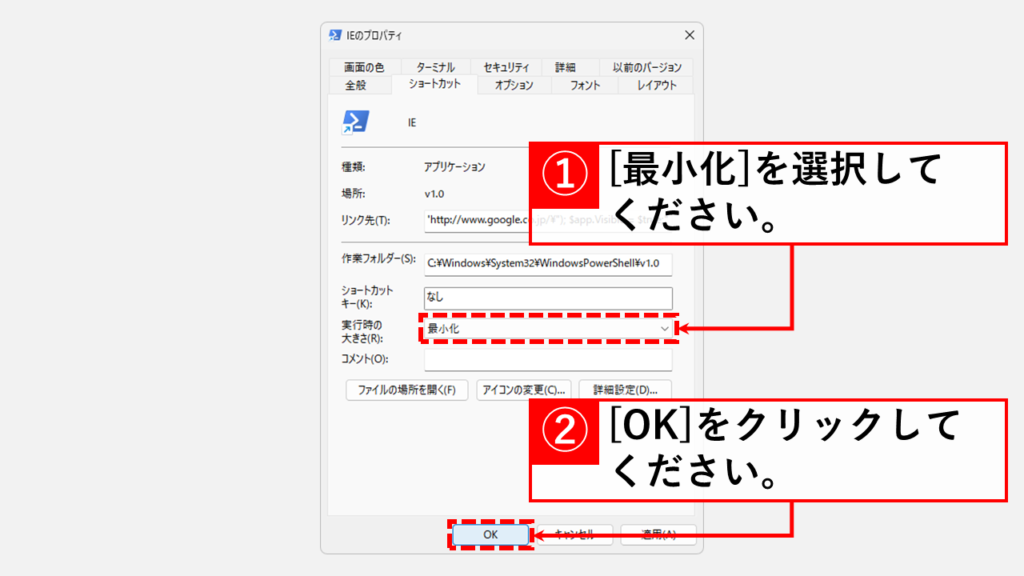1024x576 pixels.
Task: Close the IEのプロパティ dialog
Action: [689, 35]
